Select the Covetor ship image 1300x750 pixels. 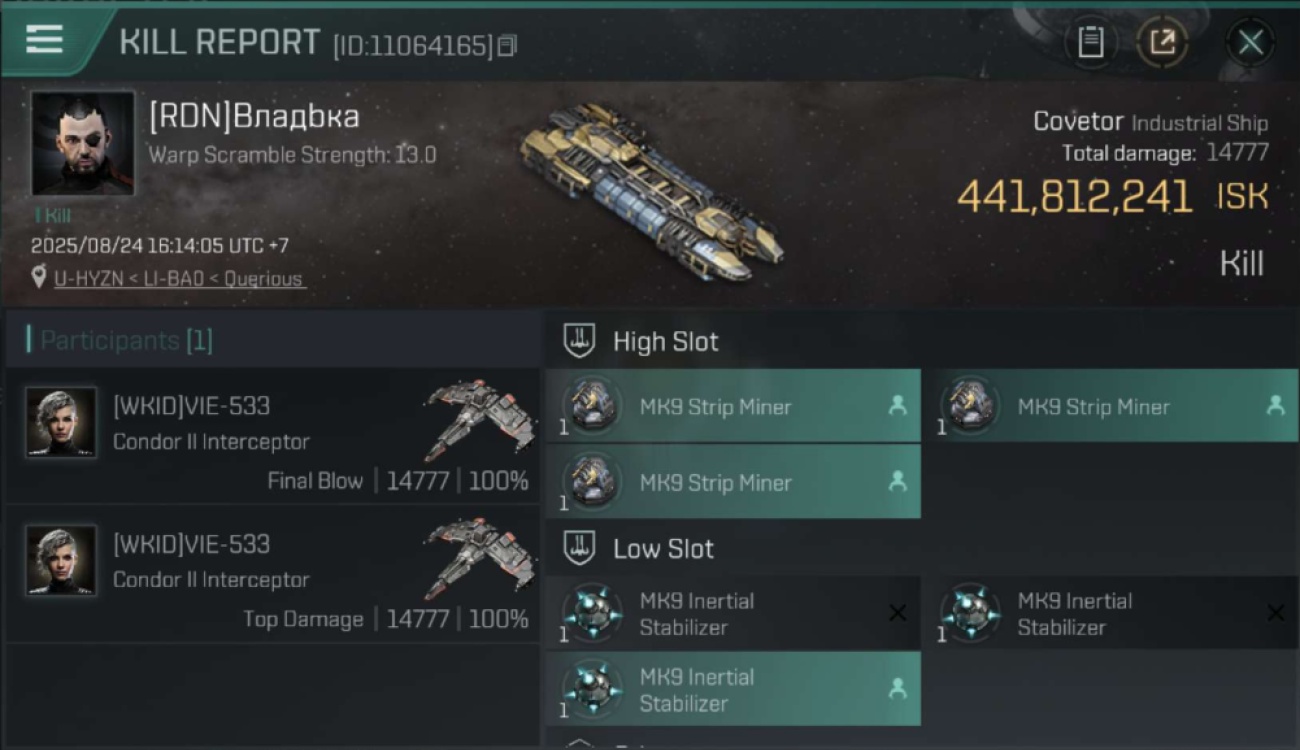click(x=651, y=190)
